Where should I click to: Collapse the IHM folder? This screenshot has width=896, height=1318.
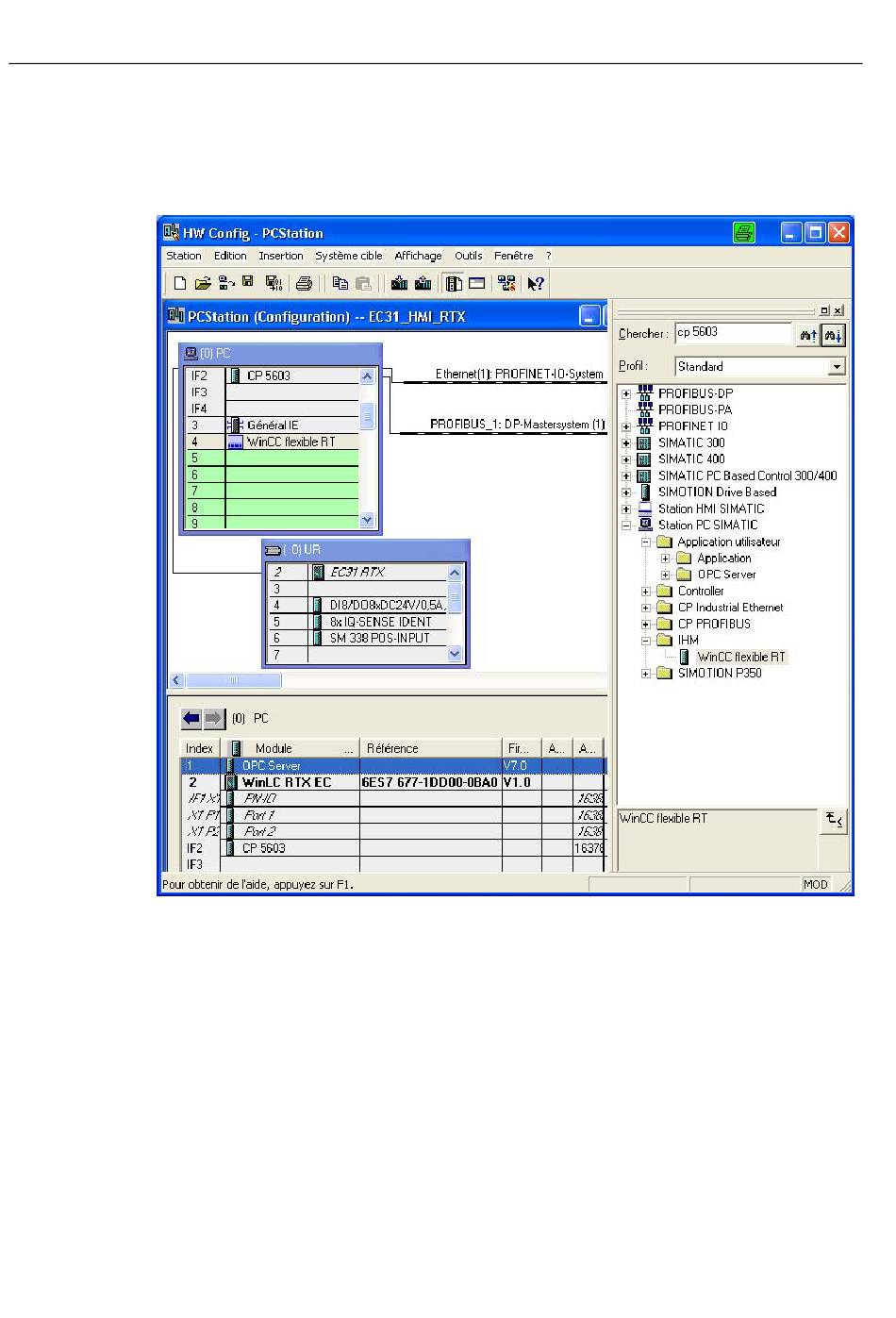(x=646, y=641)
